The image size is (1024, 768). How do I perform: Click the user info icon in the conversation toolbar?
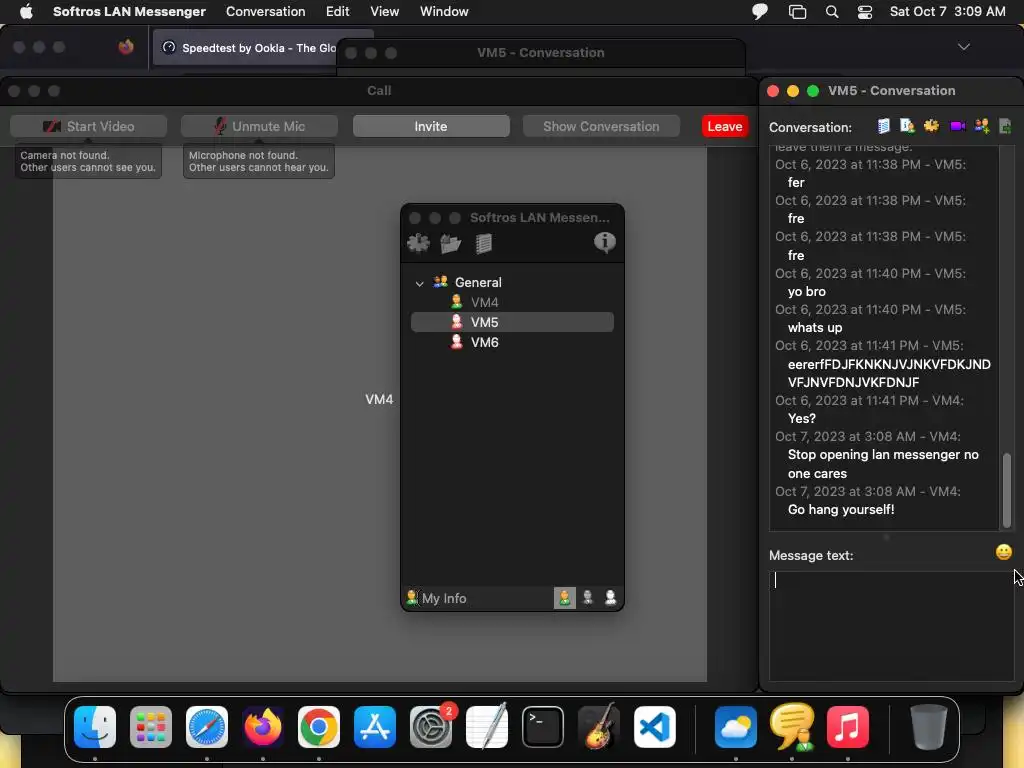(907, 126)
